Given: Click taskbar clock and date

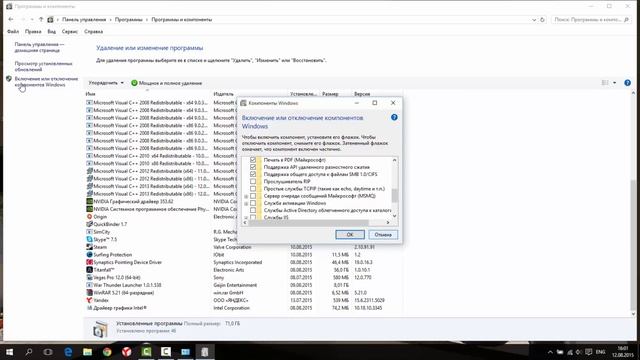Looking at the screenshot, I should pos(622,352).
